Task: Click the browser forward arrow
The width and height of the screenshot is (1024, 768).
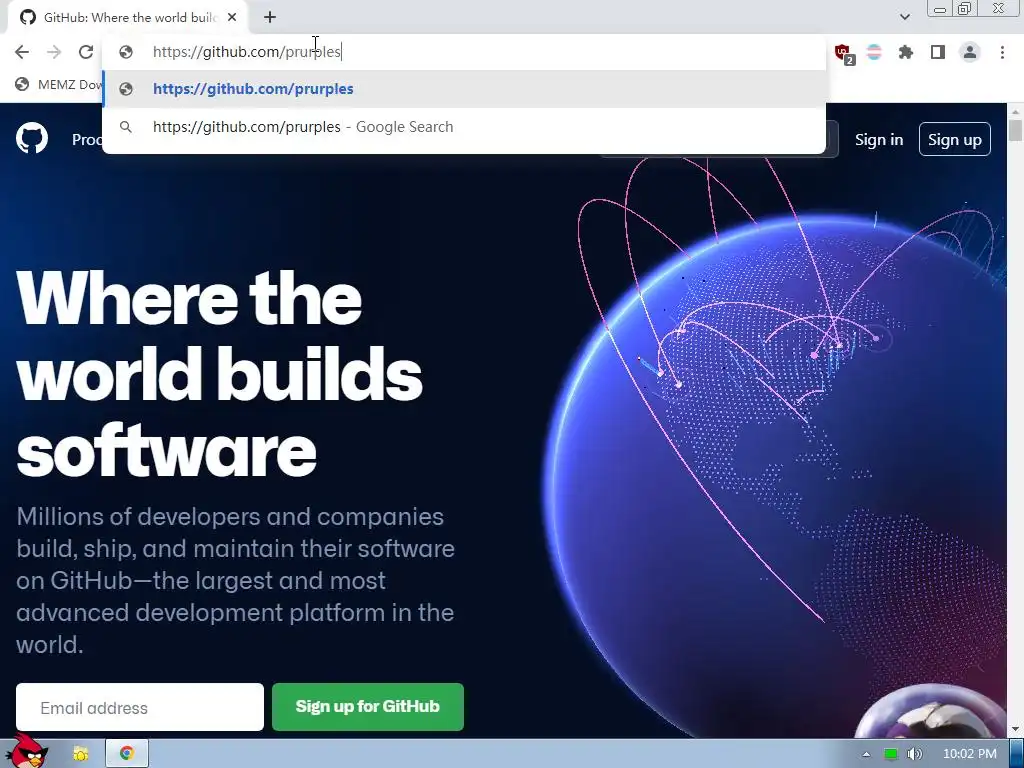Action: 54,52
